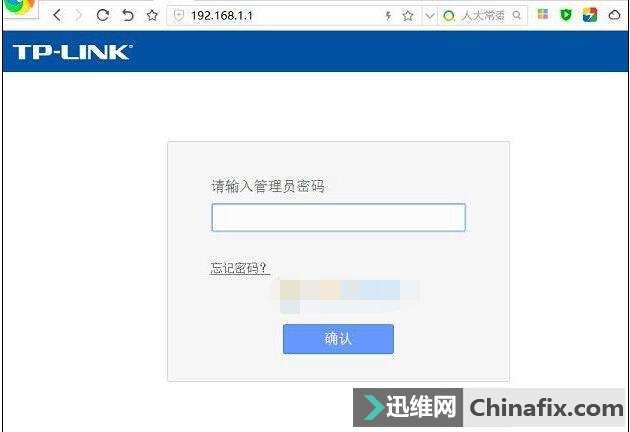Reload the page with the refresh icon
Viewport: 630px width, 432px height.
(102, 15)
